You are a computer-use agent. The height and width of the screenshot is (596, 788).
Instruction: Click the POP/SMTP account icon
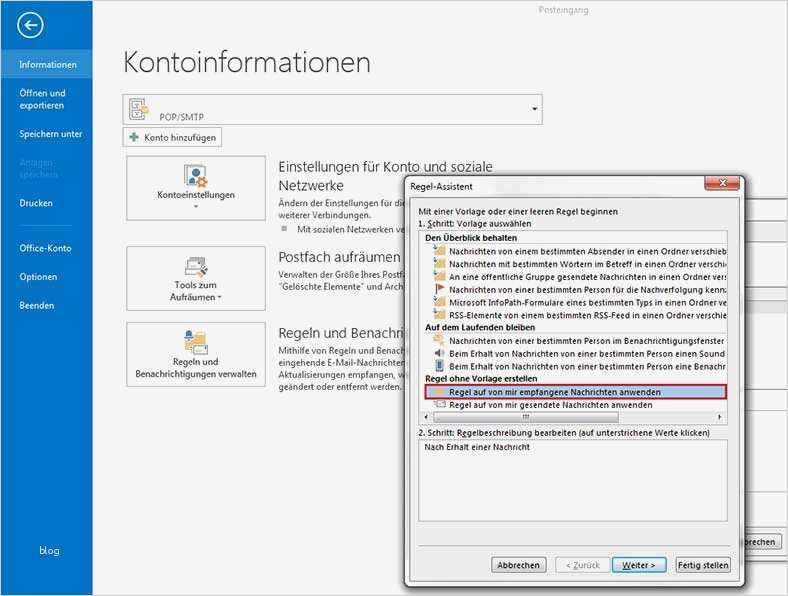pyautogui.click(x=139, y=109)
